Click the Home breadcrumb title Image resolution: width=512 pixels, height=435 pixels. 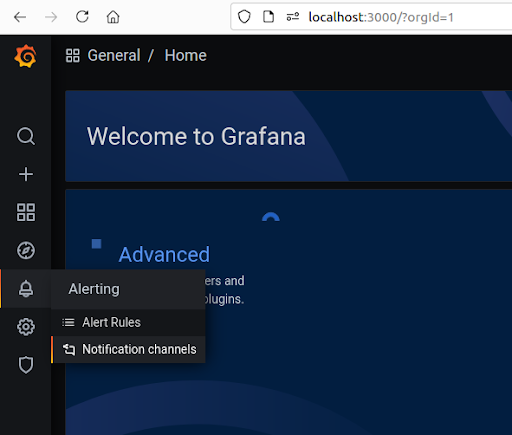[x=186, y=55]
